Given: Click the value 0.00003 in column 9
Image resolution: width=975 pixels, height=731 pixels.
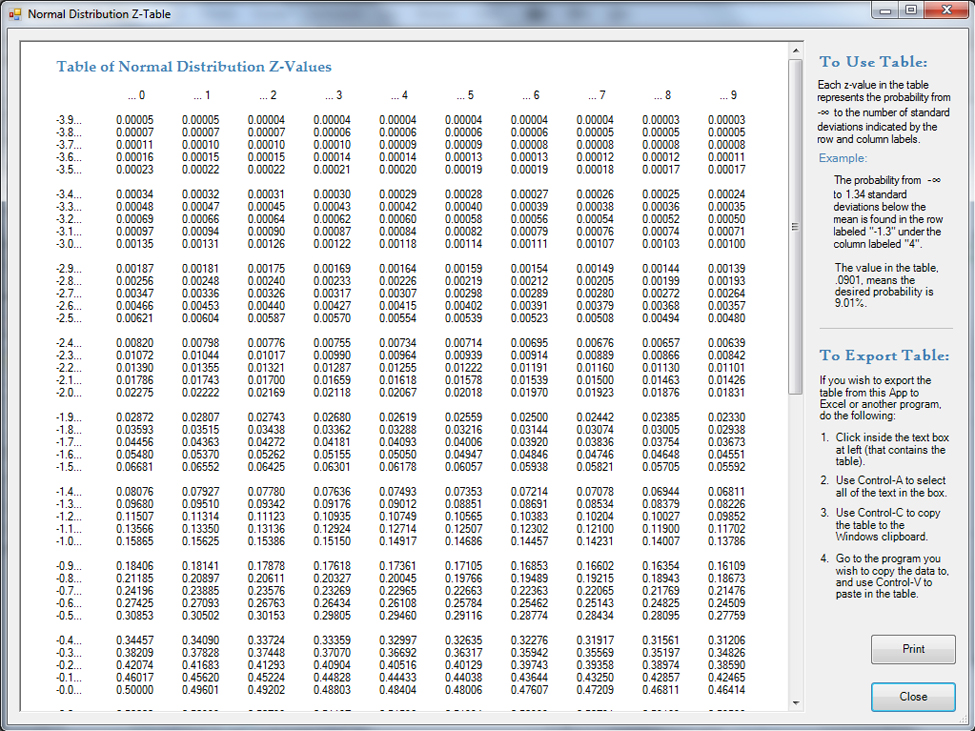Looking at the screenshot, I should coord(727,120).
